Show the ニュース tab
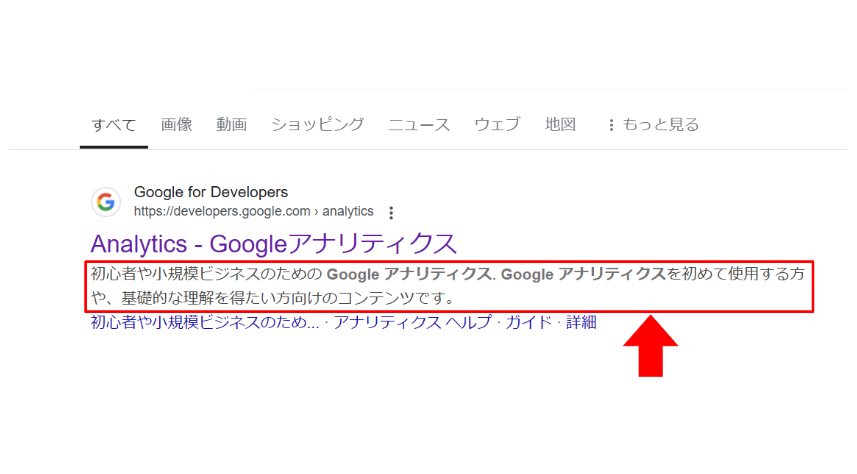 click(419, 125)
